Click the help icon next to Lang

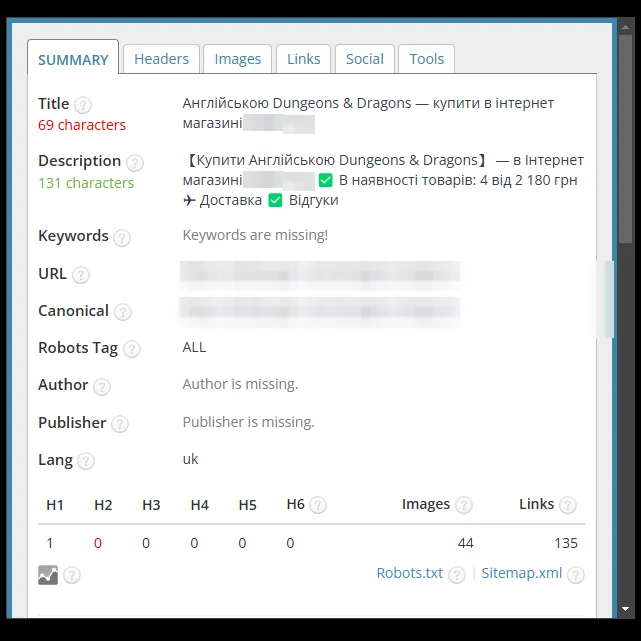[x=86, y=461]
